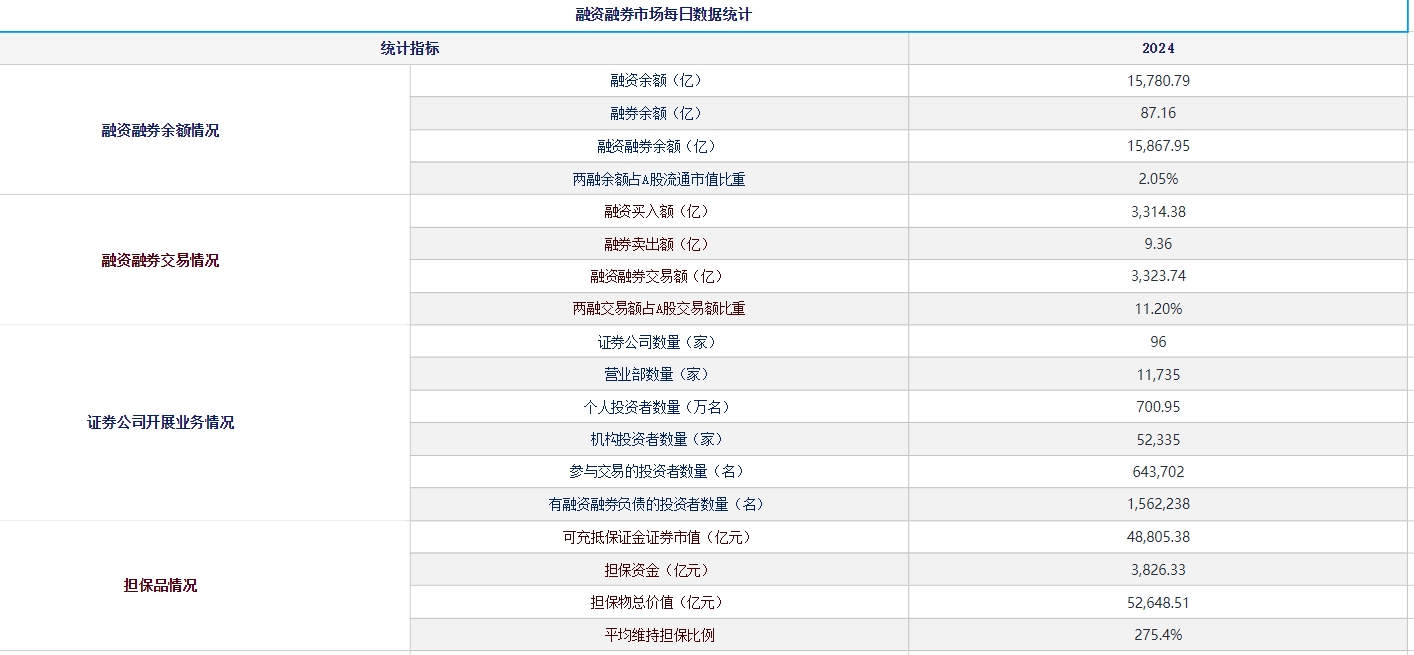Select the 两融余额占A股流通市值比重 row
Screen dimensions: 1414x655
660,178
